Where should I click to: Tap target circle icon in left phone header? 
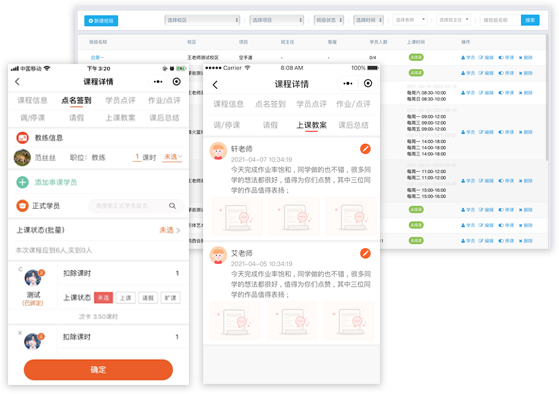176,82
